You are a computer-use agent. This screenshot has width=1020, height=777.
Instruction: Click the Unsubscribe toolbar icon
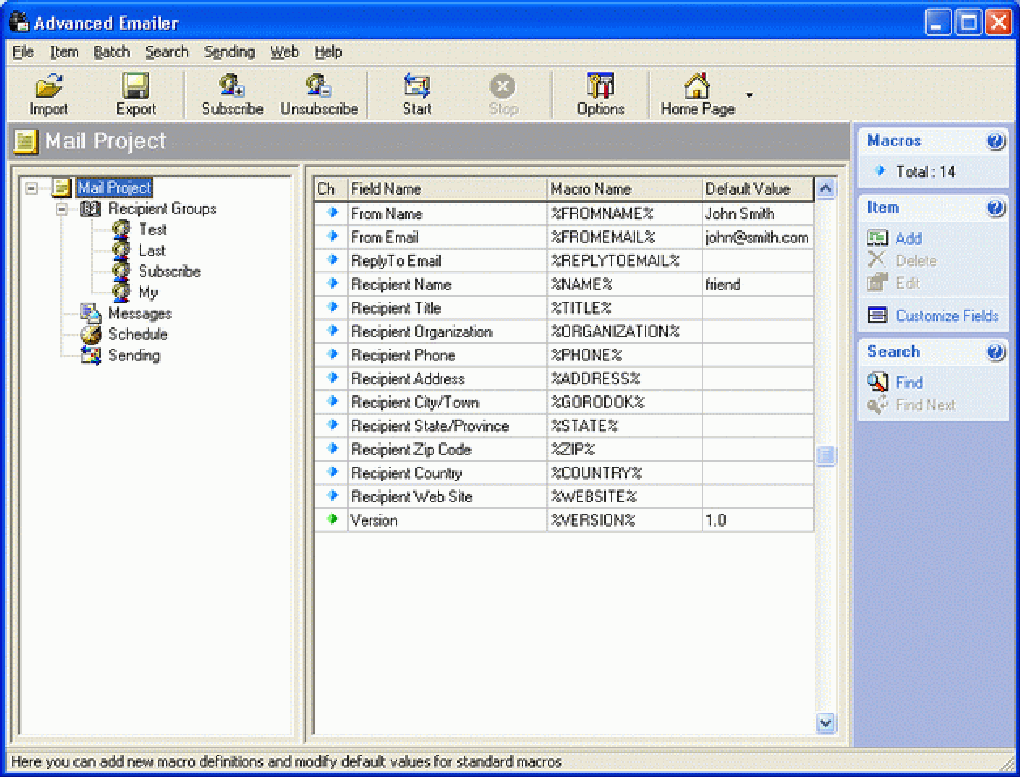click(x=319, y=86)
